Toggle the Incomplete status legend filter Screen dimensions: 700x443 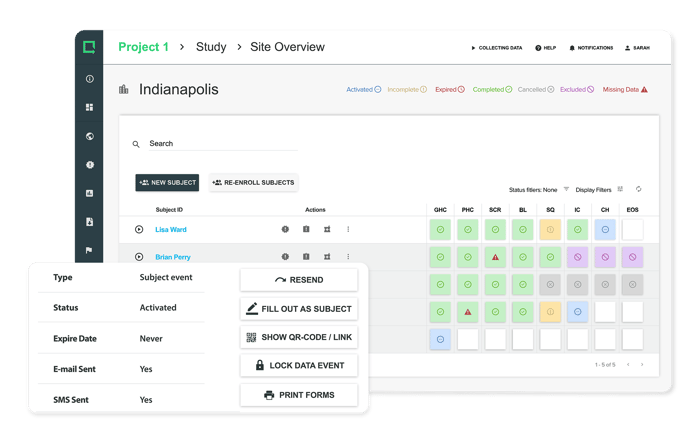coord(407,90)
